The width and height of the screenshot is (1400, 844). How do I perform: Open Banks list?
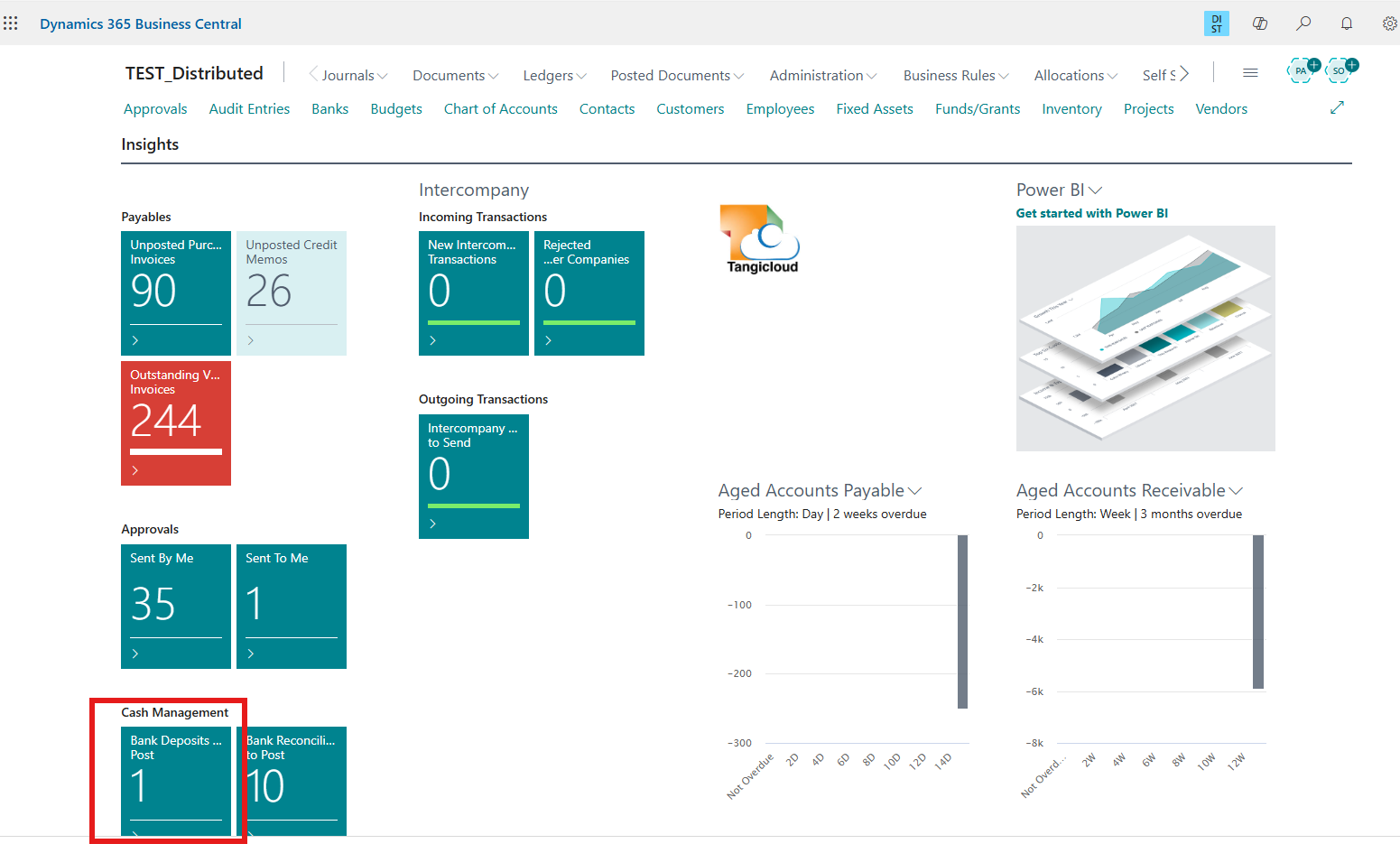tap(330, 109)
